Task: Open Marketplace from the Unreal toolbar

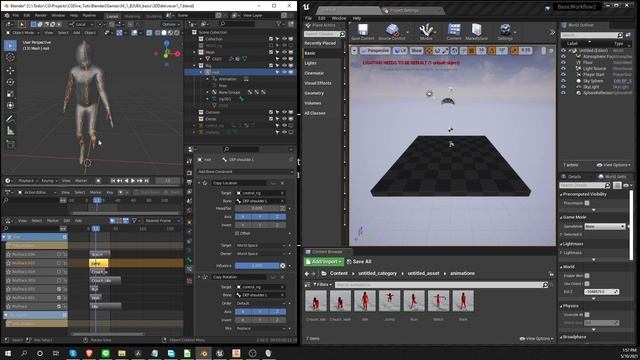Action: coord(476,32)
